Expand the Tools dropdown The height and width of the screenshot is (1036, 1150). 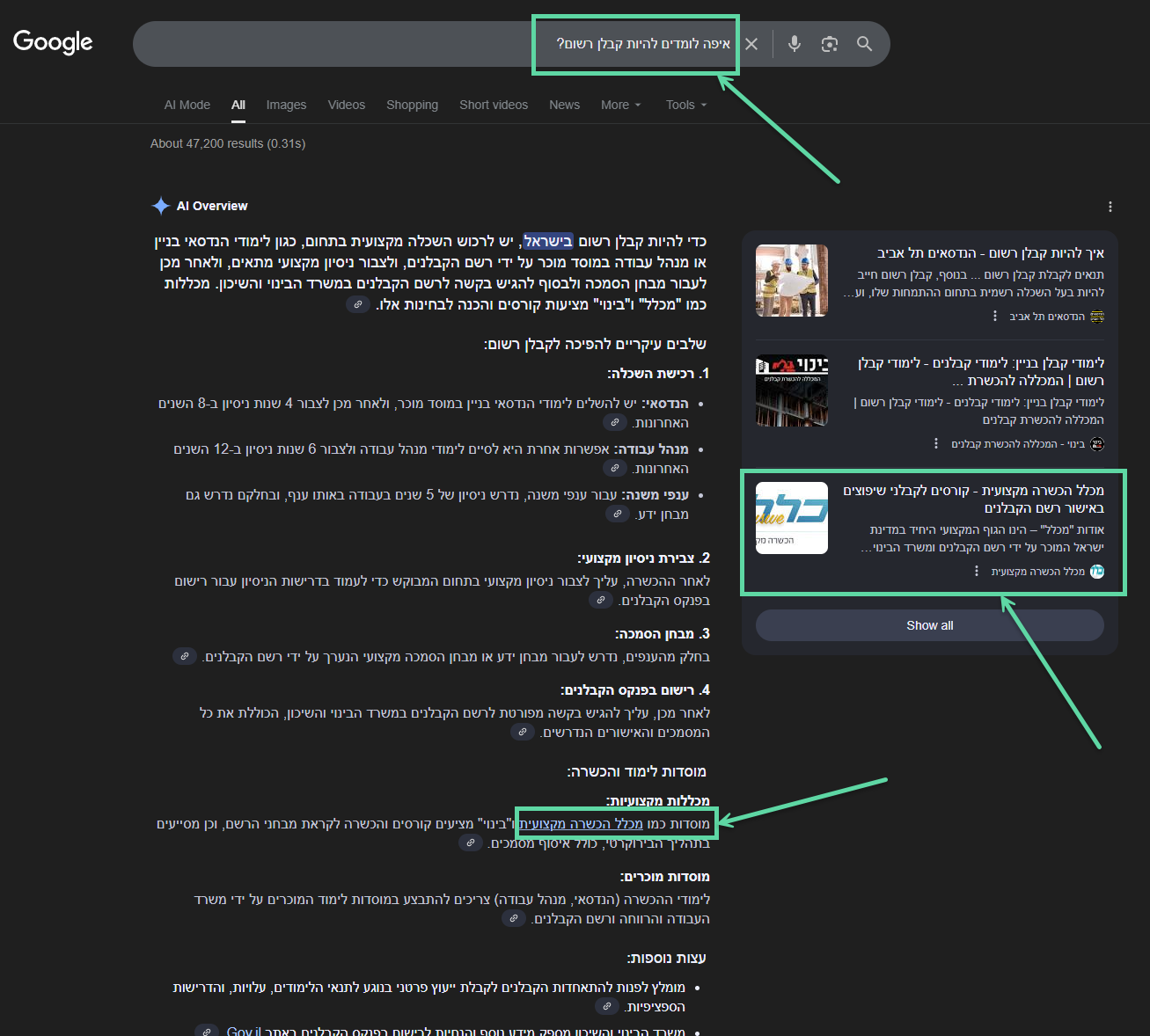(x=685, y=105)
